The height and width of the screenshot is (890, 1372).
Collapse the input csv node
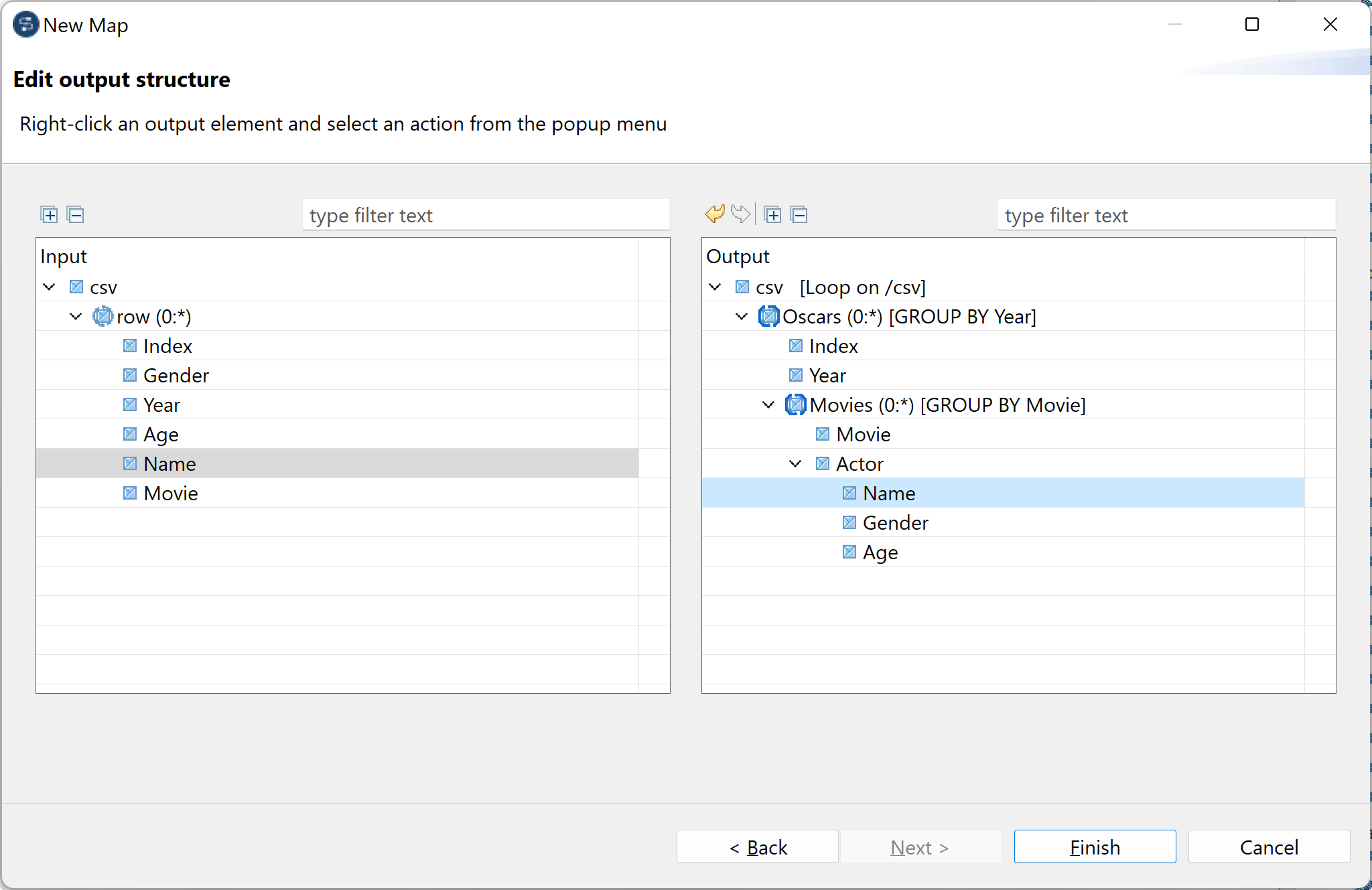(49, 287)
